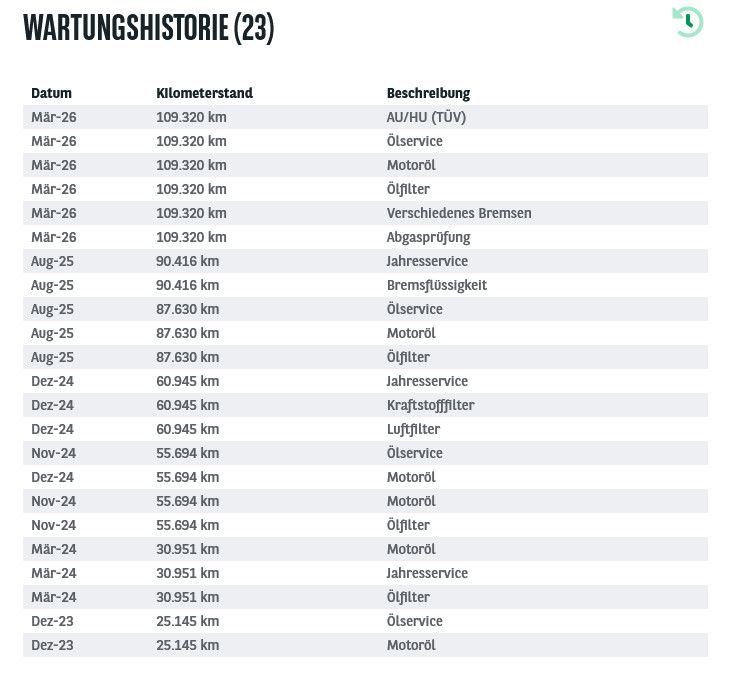Click the Kilometerstand column header
The height and width of the screenshot is (678, 739).
(x=205, y=93)
